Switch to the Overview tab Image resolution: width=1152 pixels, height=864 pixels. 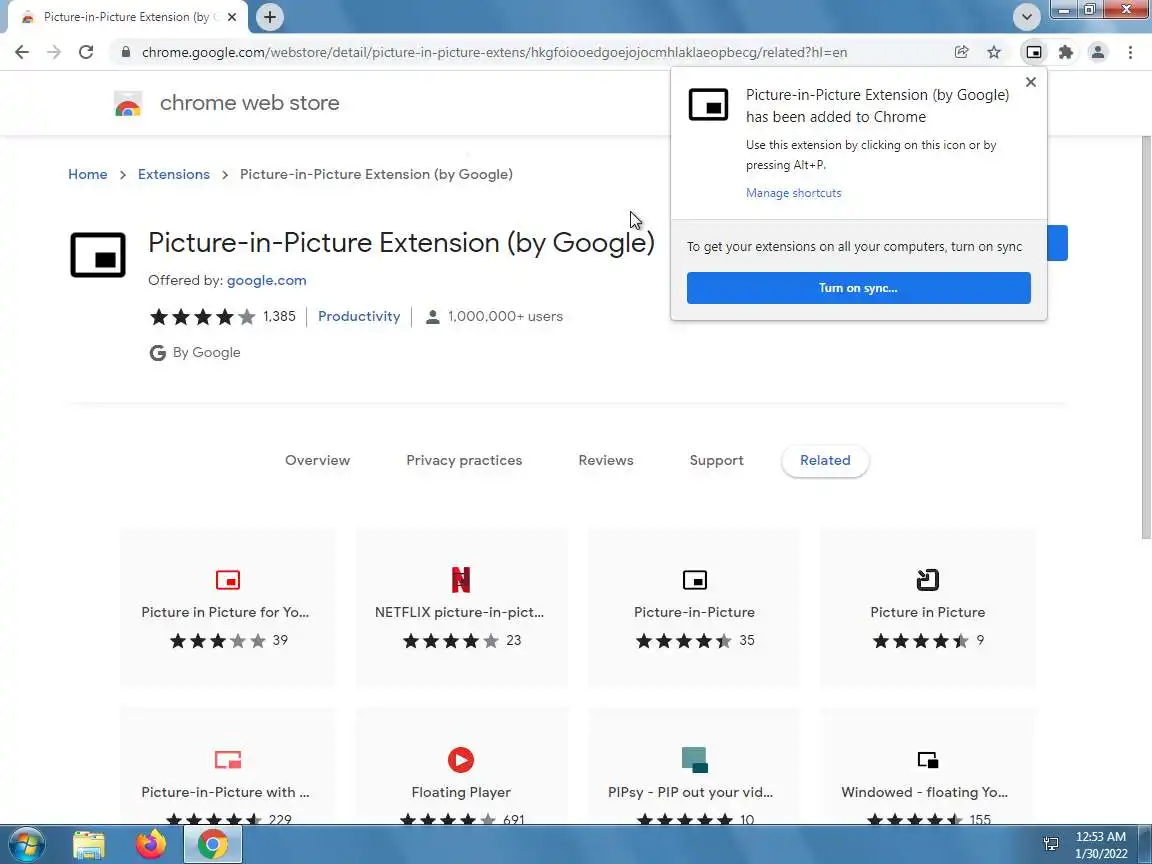click(317, 460)
